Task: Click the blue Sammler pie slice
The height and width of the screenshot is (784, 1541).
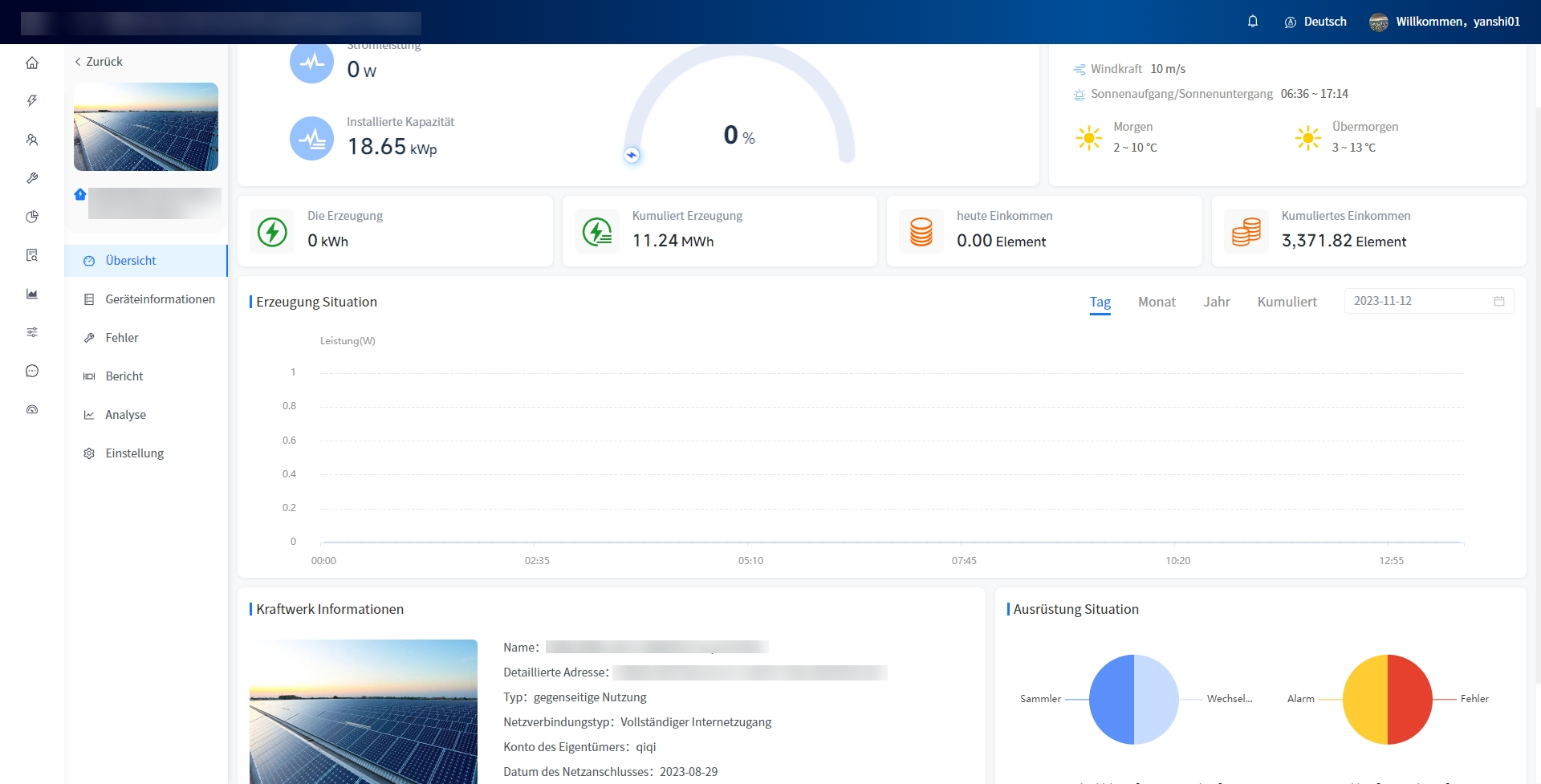Action: 1112,700
